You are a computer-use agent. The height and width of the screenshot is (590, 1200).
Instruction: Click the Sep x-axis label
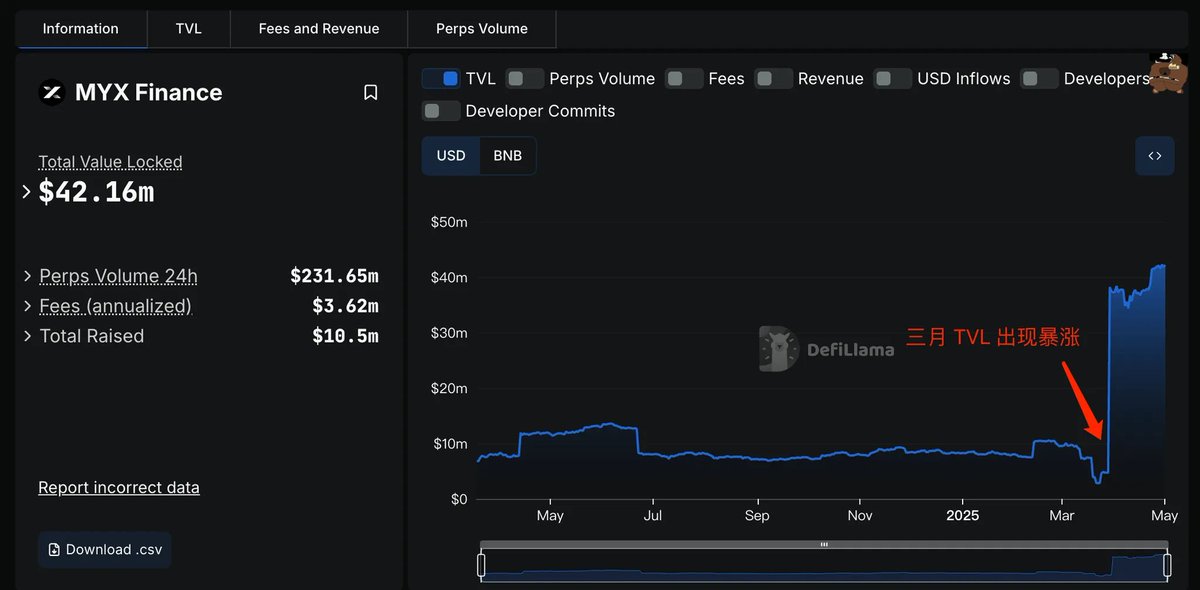[x=757, y=516]
